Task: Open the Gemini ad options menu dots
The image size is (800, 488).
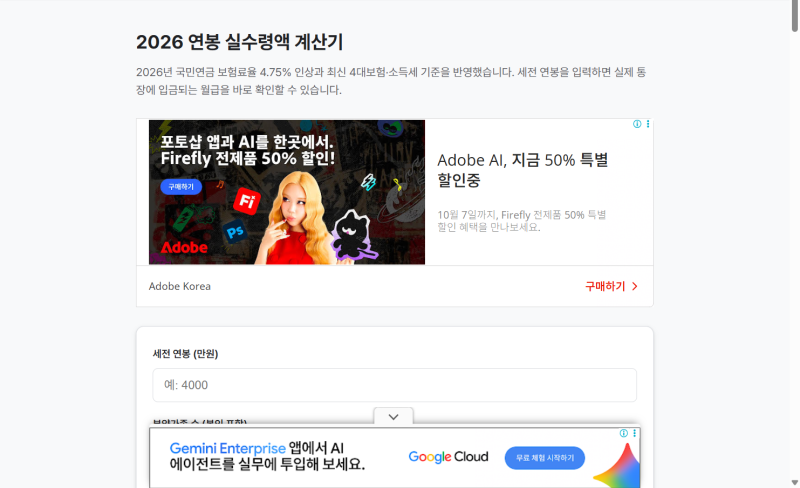Action: (x=635, y=433)
